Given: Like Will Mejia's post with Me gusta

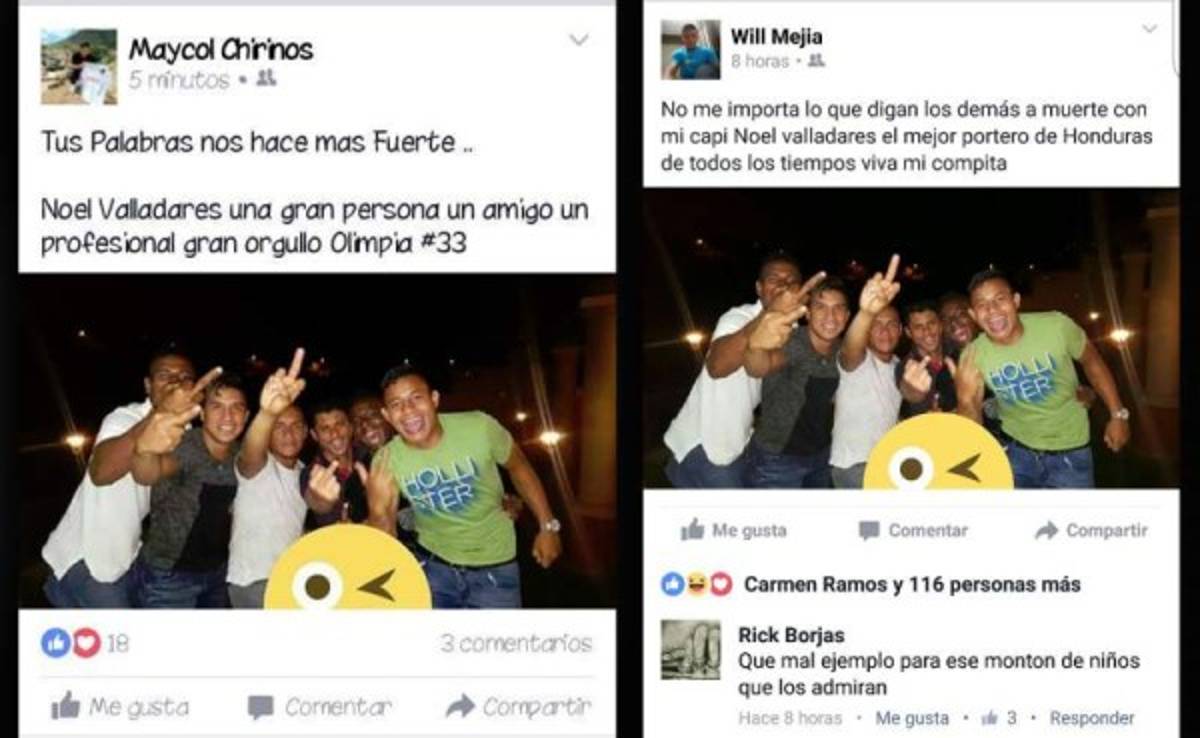Looking at the screenshot, I should click(733, 530).
